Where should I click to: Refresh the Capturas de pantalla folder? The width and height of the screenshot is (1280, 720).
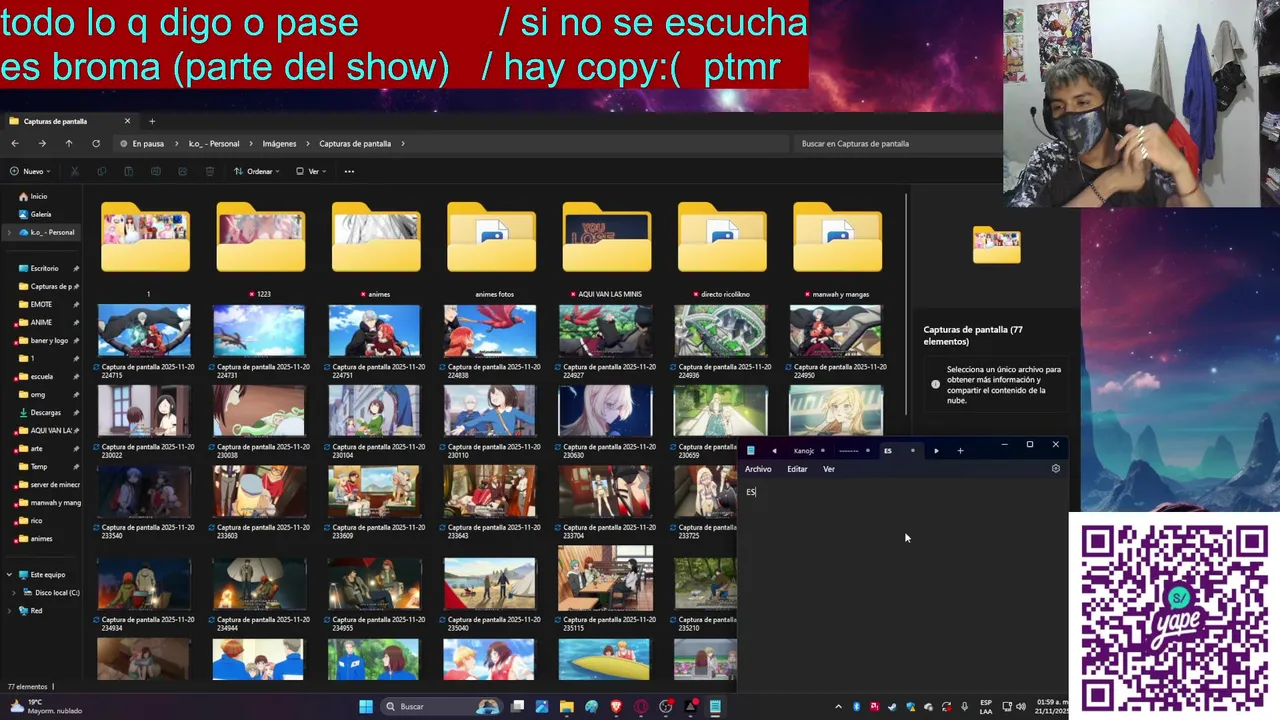click(x=96, y=143)
